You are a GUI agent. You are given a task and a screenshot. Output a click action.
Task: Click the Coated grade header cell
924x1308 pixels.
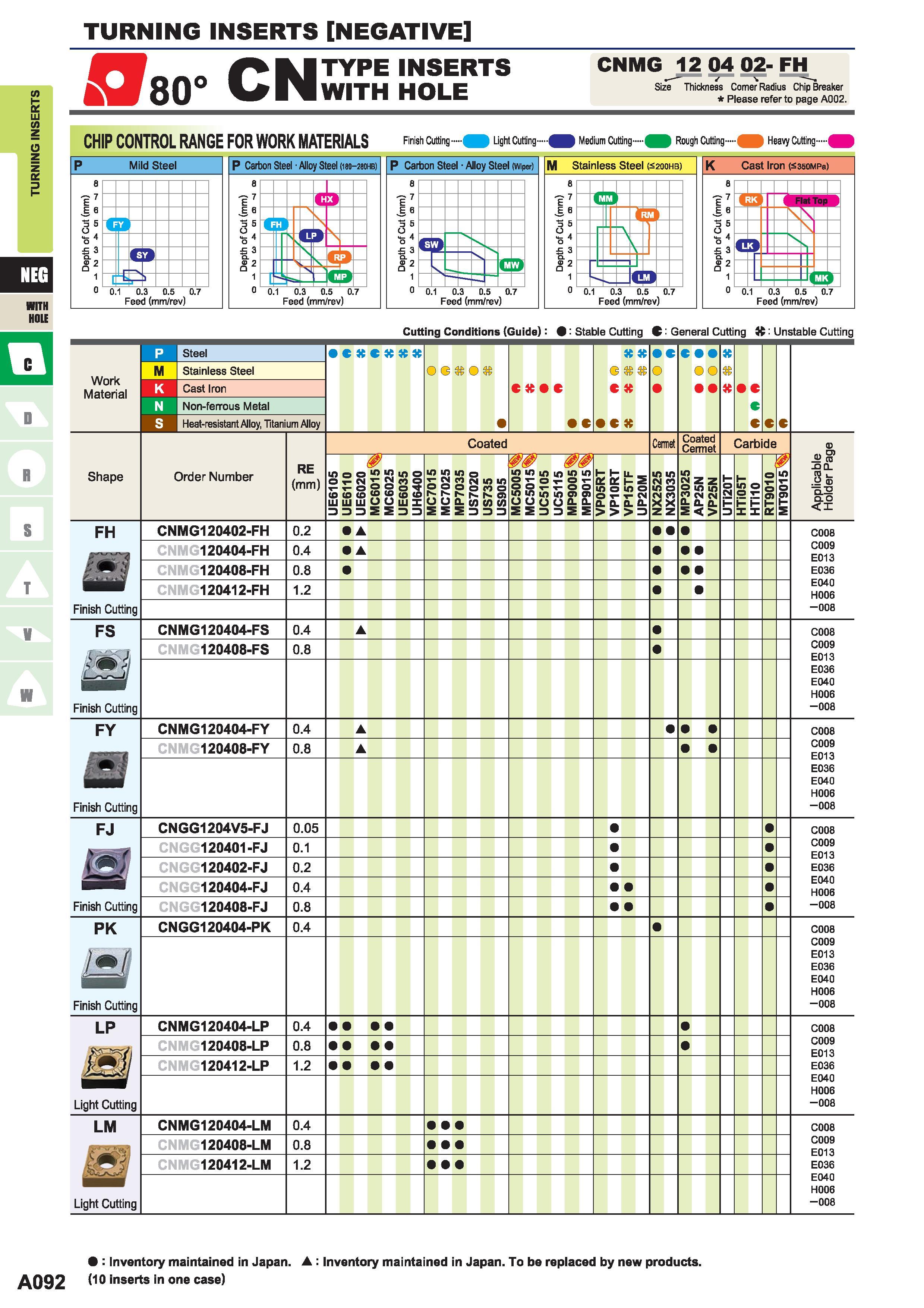click(487, 443)
